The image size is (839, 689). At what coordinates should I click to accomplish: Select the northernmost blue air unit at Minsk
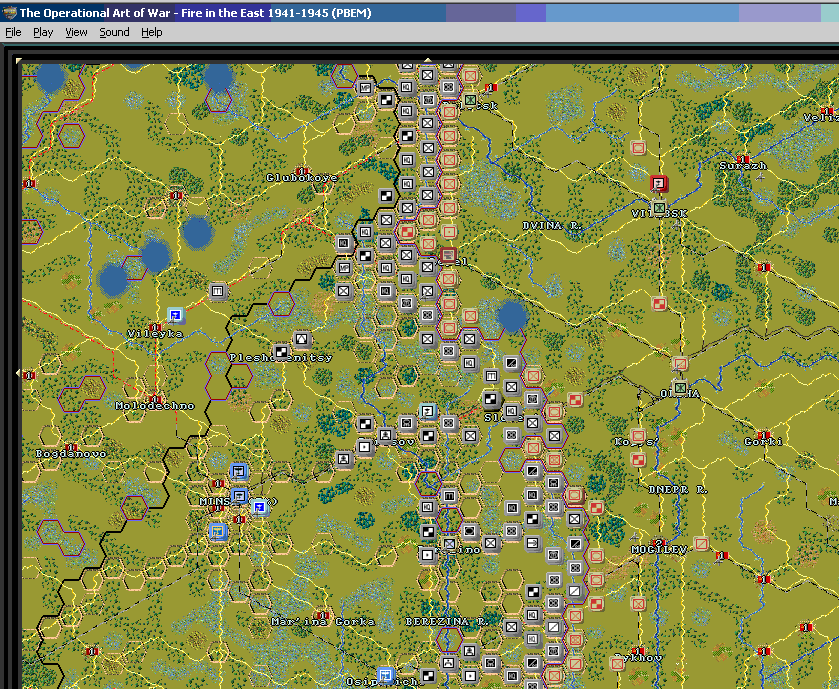(239, 471)
